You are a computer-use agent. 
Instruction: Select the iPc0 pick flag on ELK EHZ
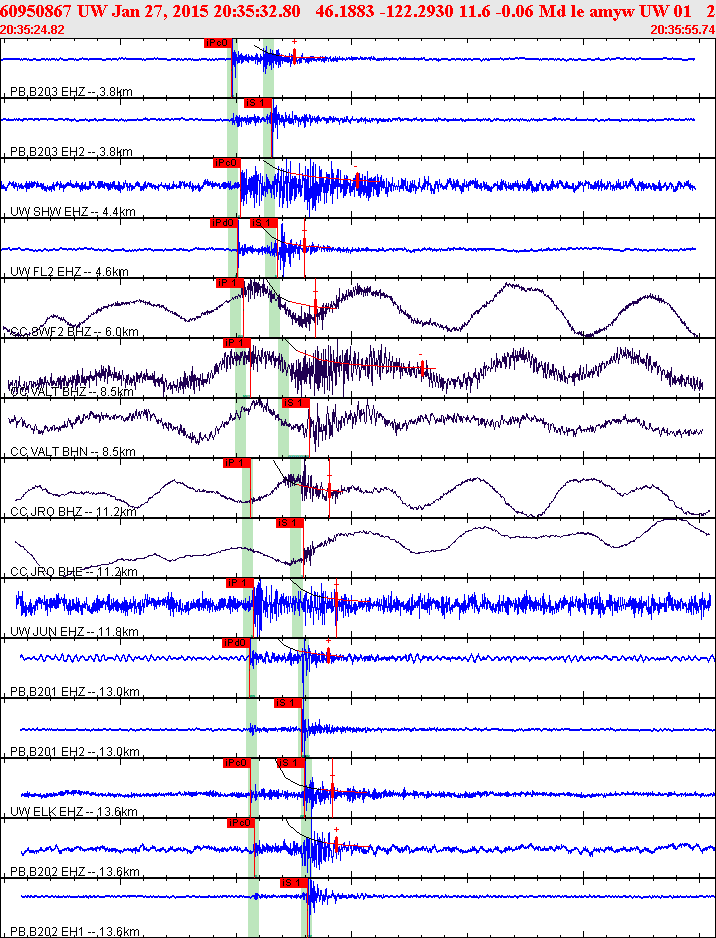237,763
